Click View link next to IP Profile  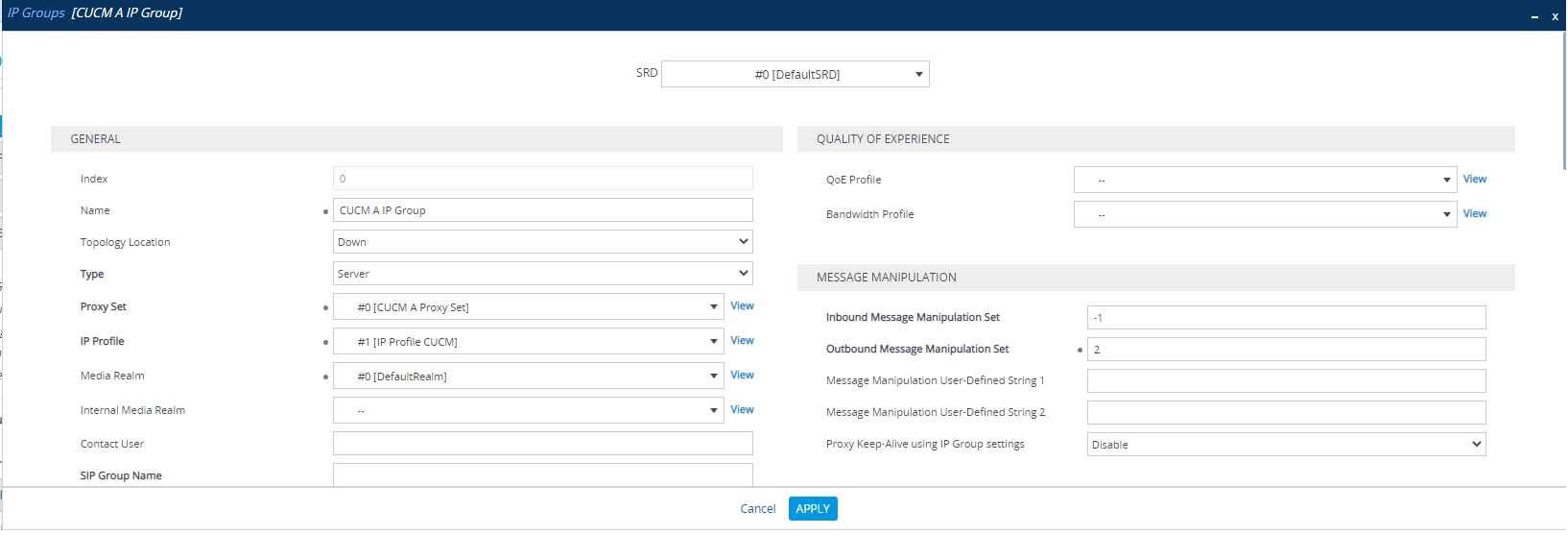tap(742, 341)
